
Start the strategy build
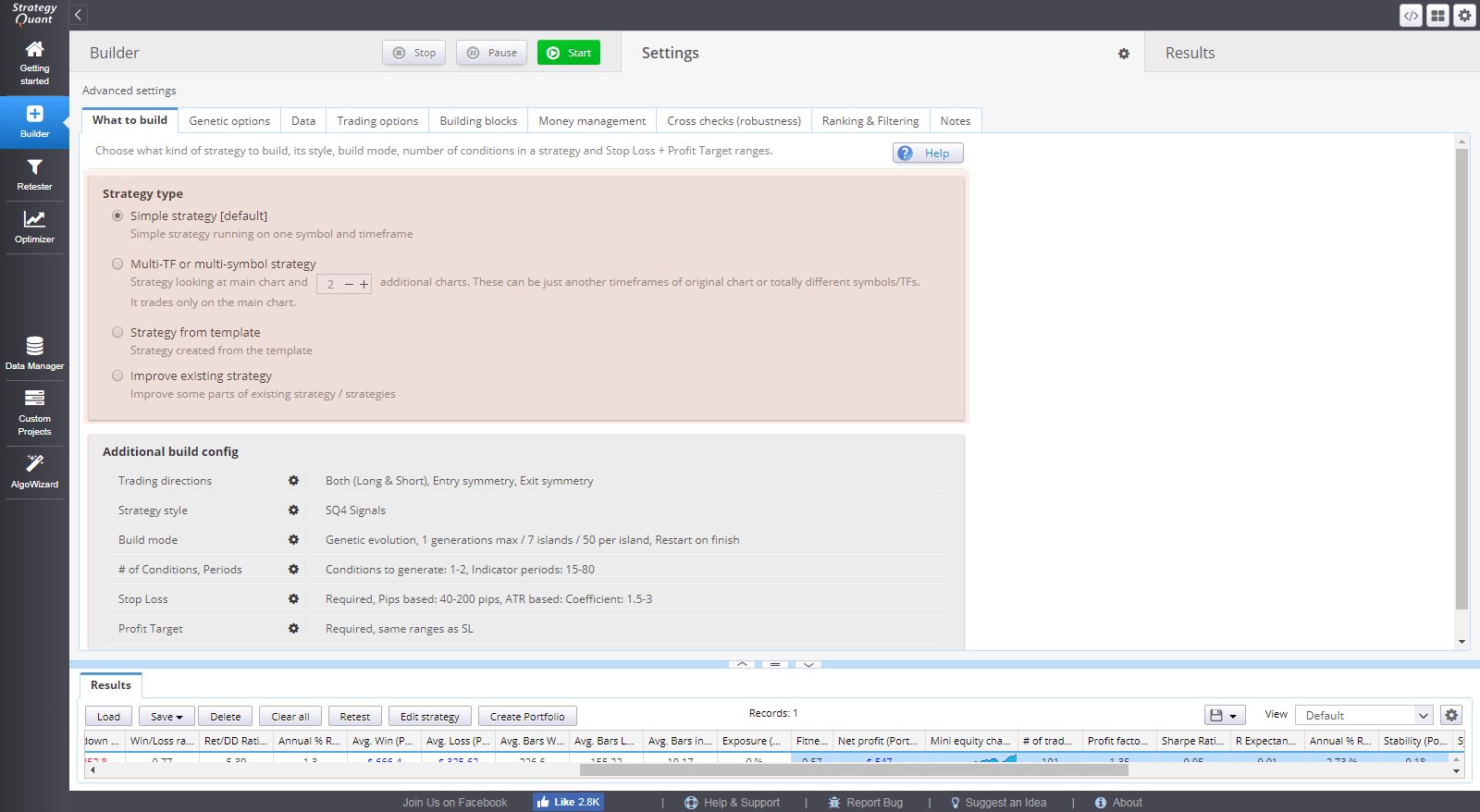pos(569,53)
